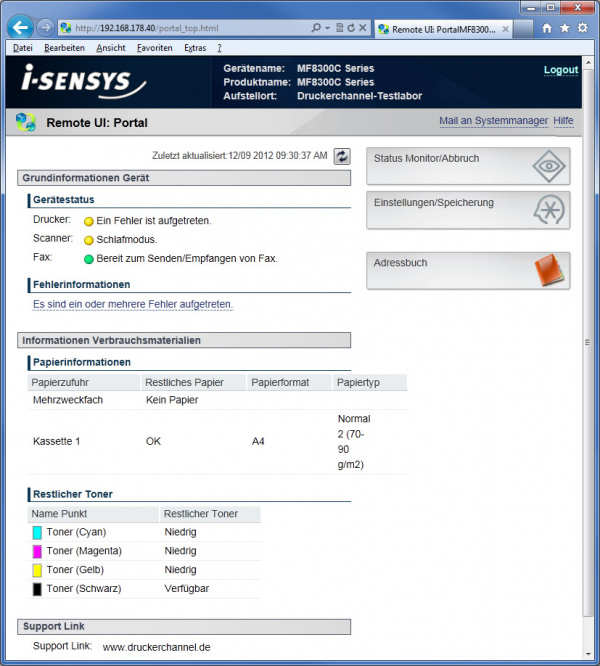Click the address bar reload icon
This screenshot has height=666, width=600.
pos(350,28)
